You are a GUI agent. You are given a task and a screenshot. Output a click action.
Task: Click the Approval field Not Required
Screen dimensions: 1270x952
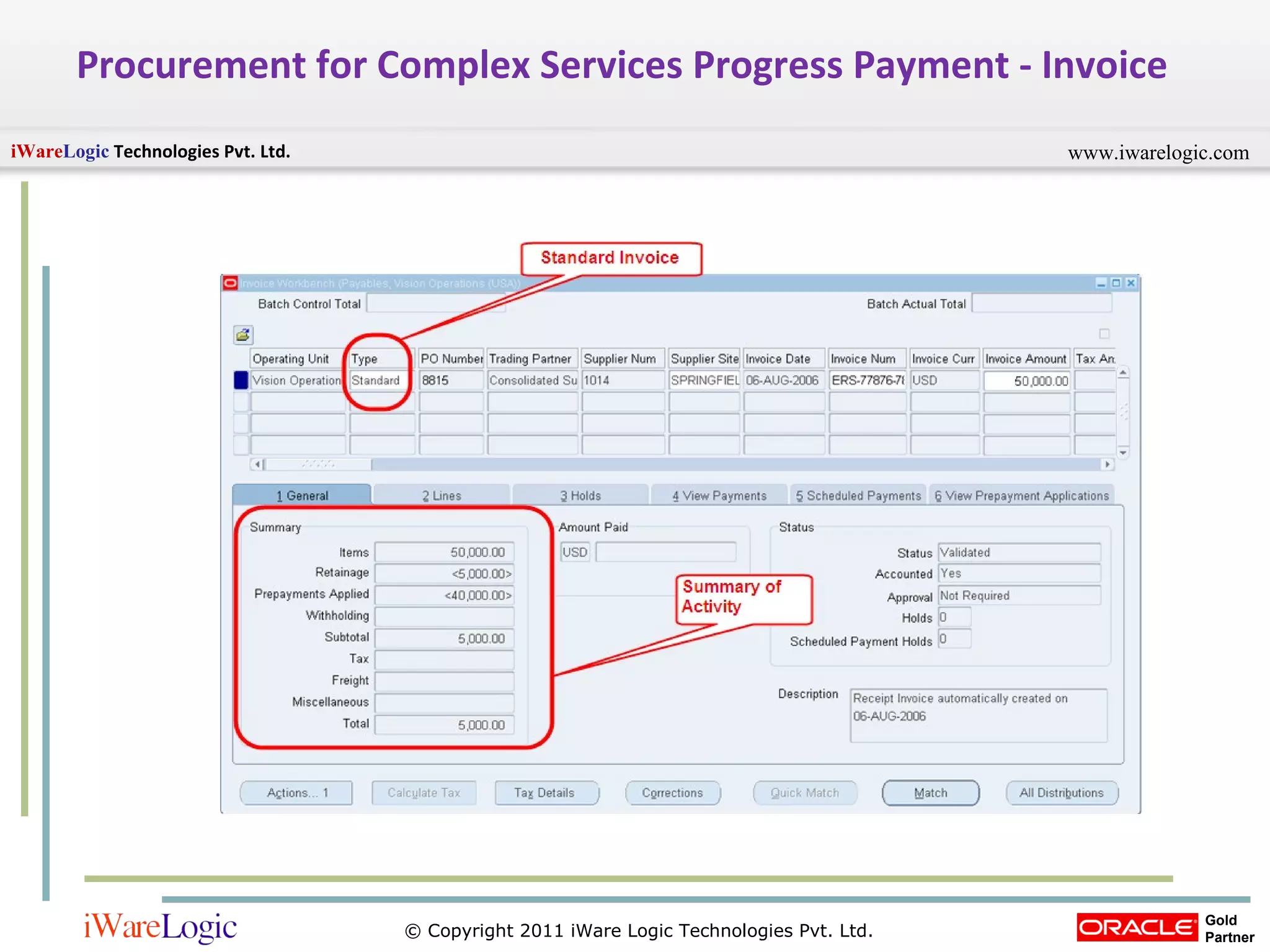pyautogui.click(x=1019, y=596)
